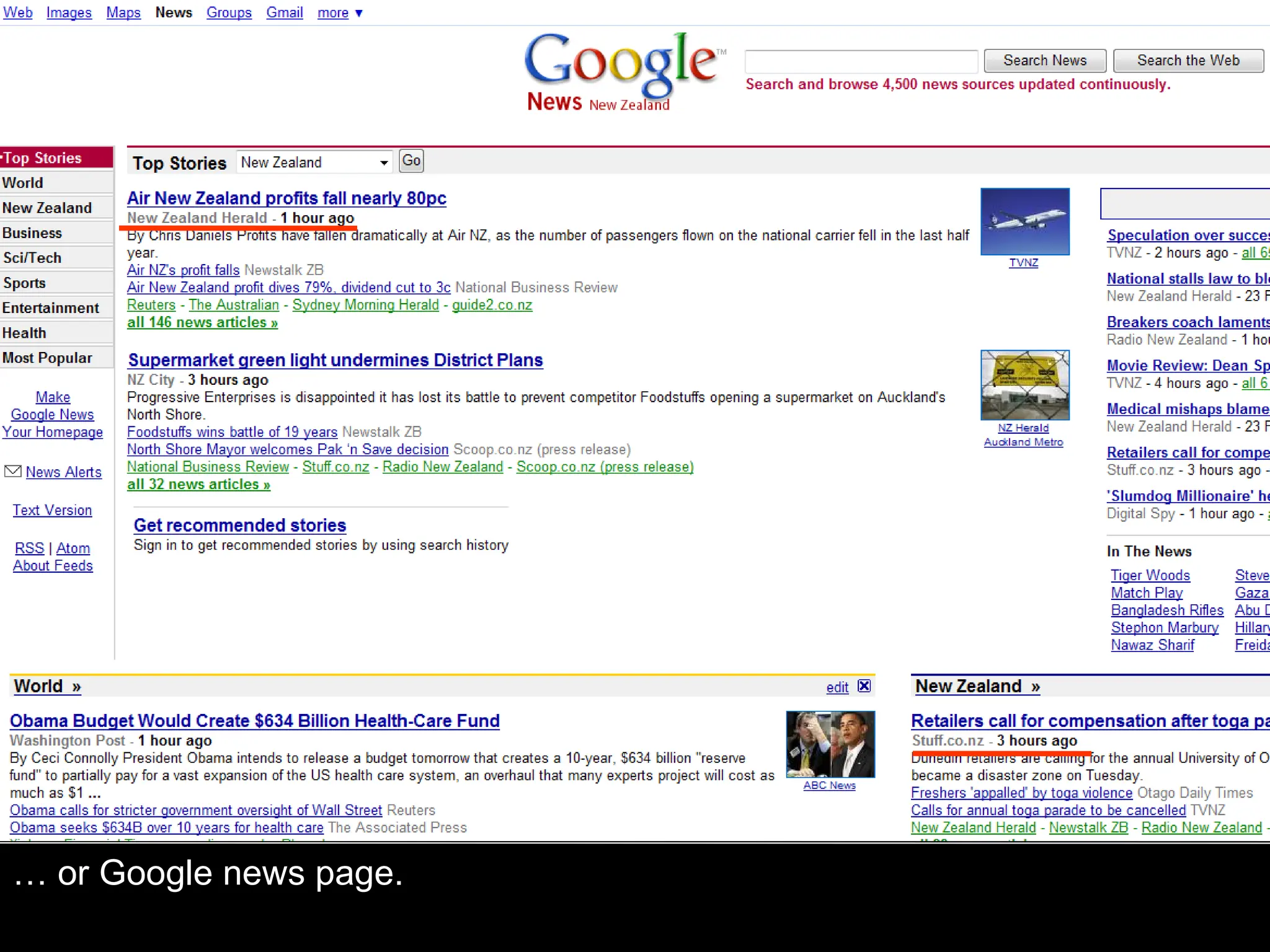Close the World section with X icon

coord(864,686)
